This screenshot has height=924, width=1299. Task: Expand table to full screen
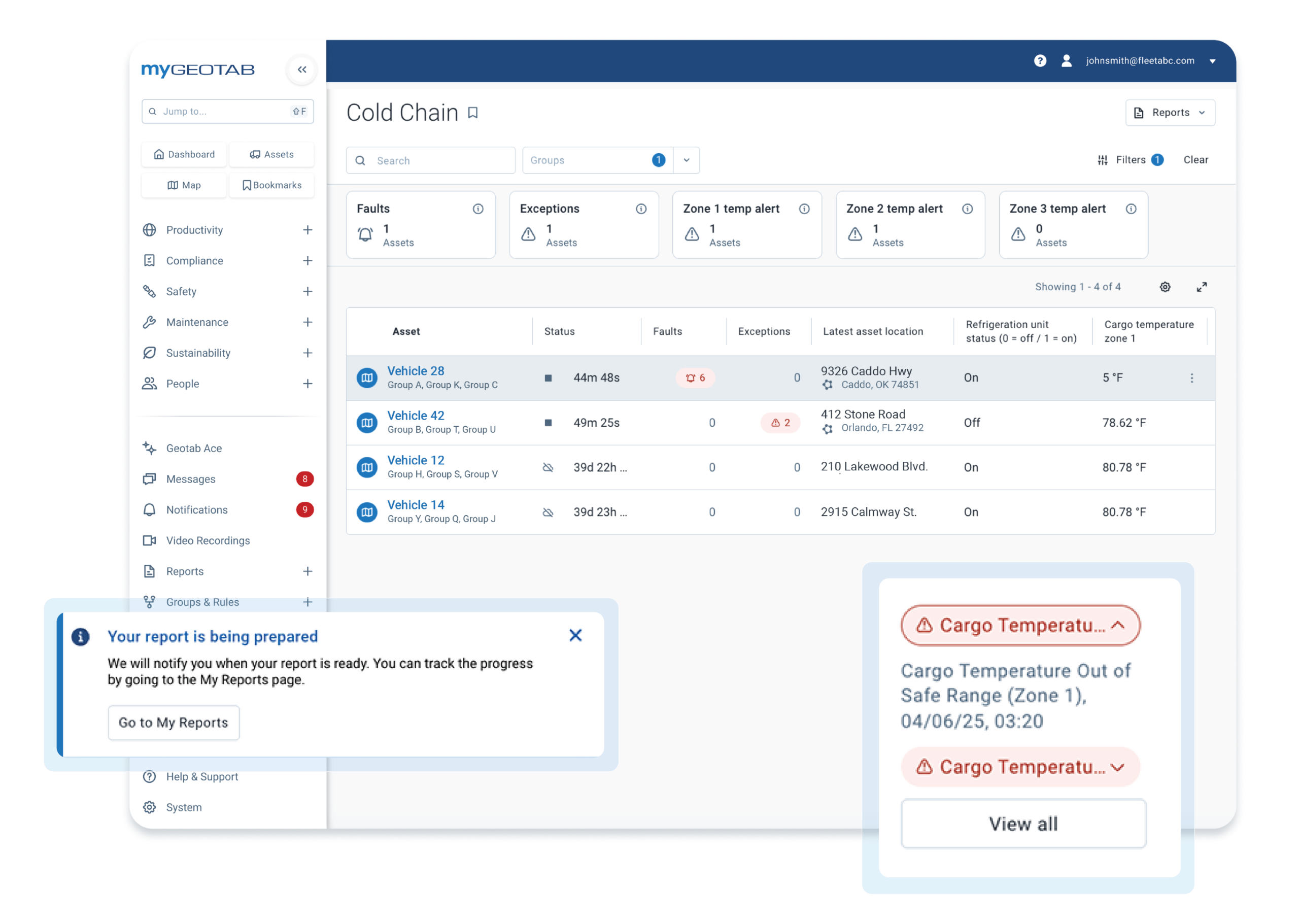(1201, 287)
